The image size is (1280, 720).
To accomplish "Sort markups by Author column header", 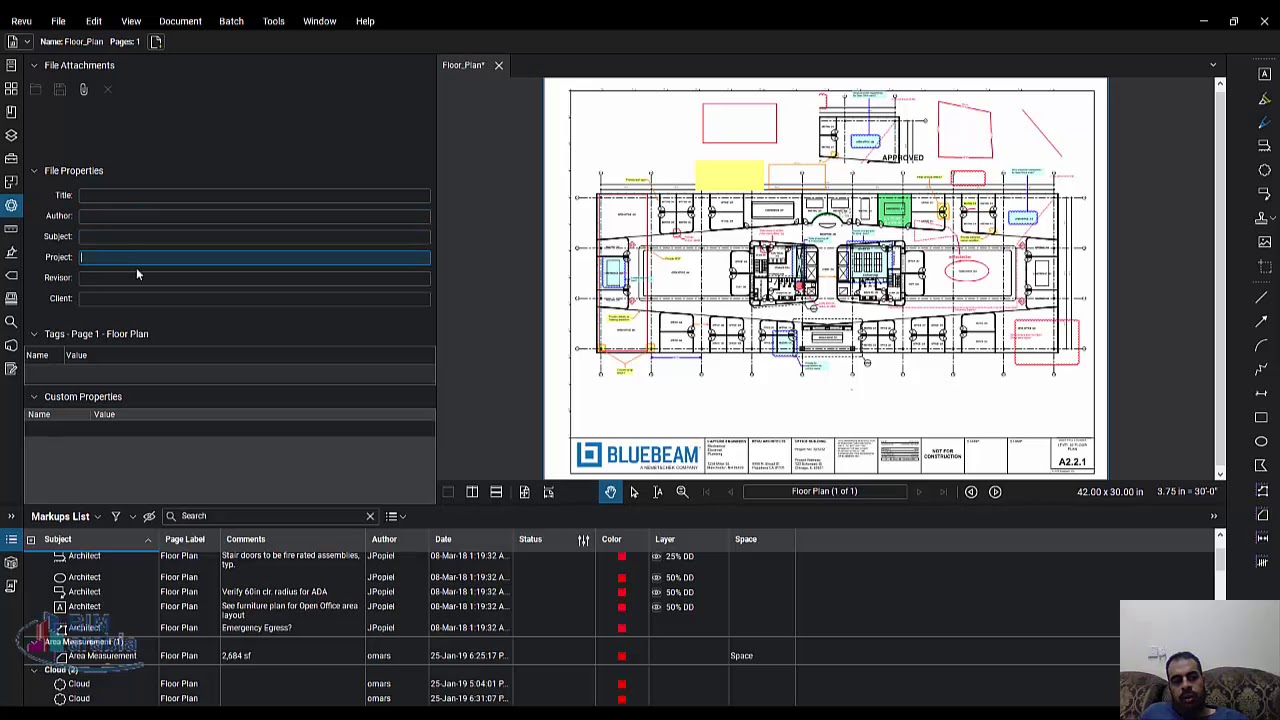I will (x=384, y=539).
